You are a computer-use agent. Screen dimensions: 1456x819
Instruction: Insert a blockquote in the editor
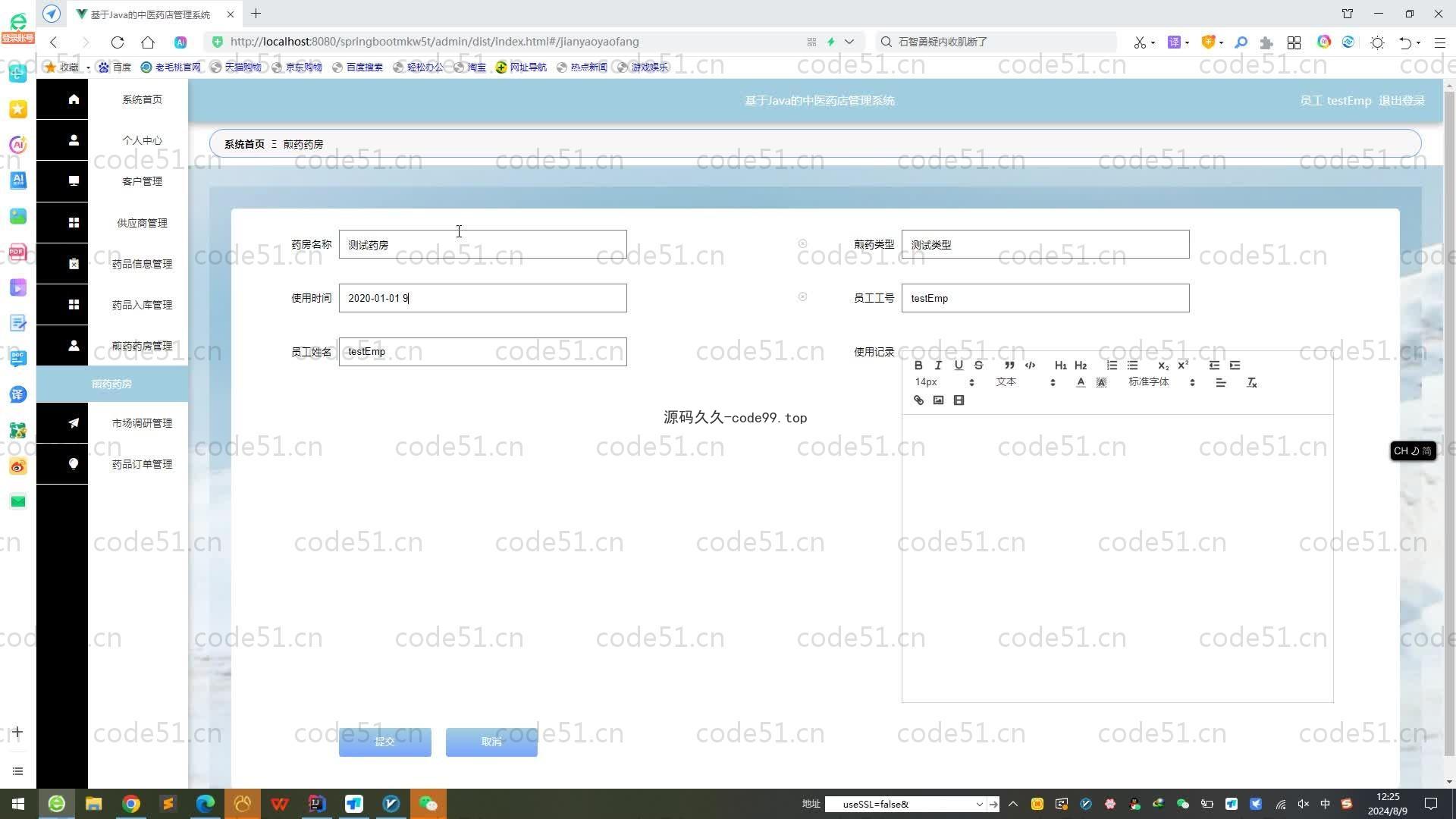pos(1009,366)
